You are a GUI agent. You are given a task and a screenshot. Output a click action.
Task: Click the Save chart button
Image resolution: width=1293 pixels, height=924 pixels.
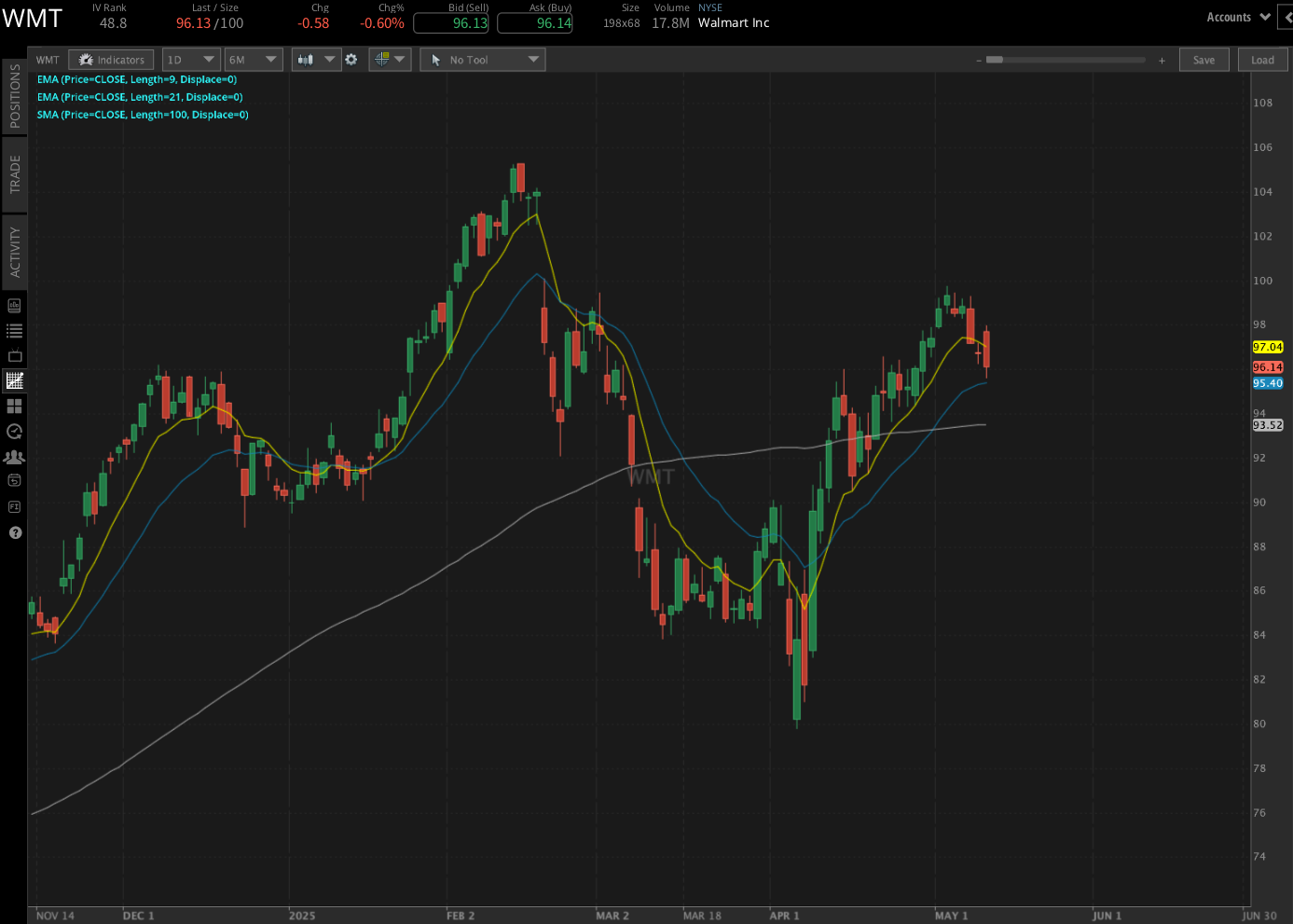coord(1204,60)
